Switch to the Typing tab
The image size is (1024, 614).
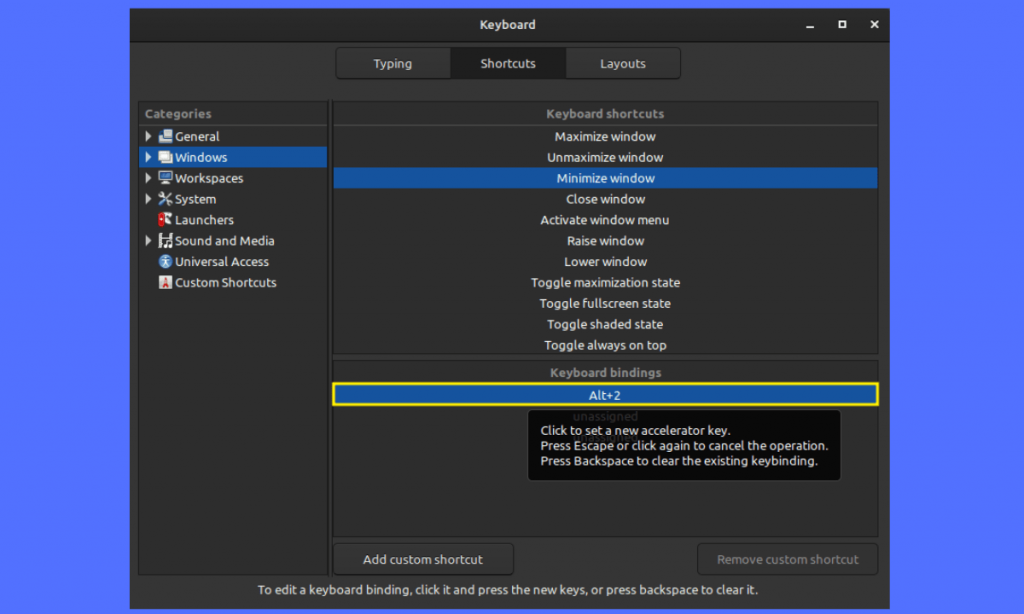pos(393,63)
